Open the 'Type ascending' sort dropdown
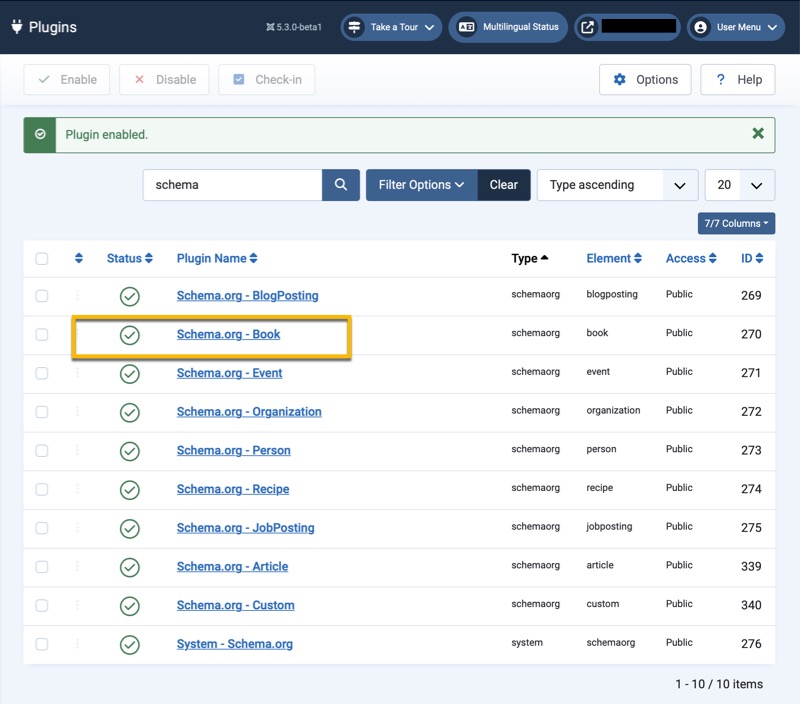Image resolution: width=800 pixels, height=704 pixels. coord(617,185)
